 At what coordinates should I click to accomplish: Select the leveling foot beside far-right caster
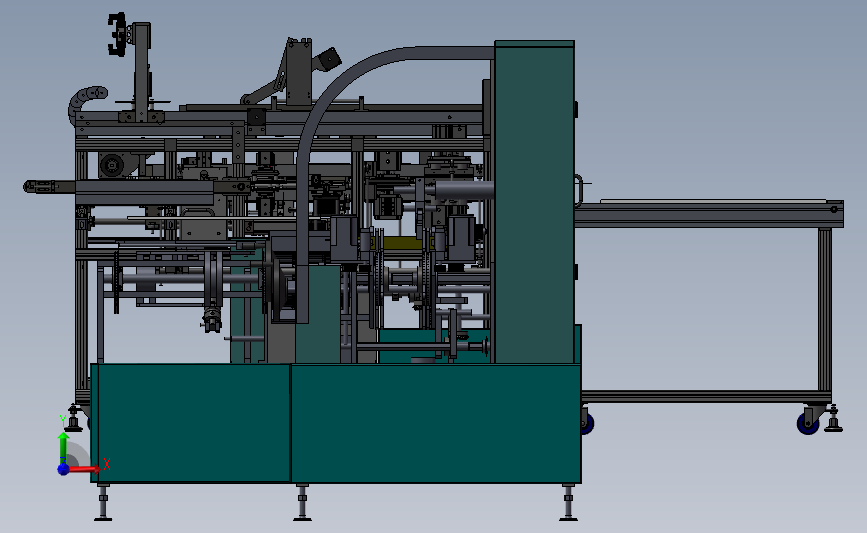[833, 419]
